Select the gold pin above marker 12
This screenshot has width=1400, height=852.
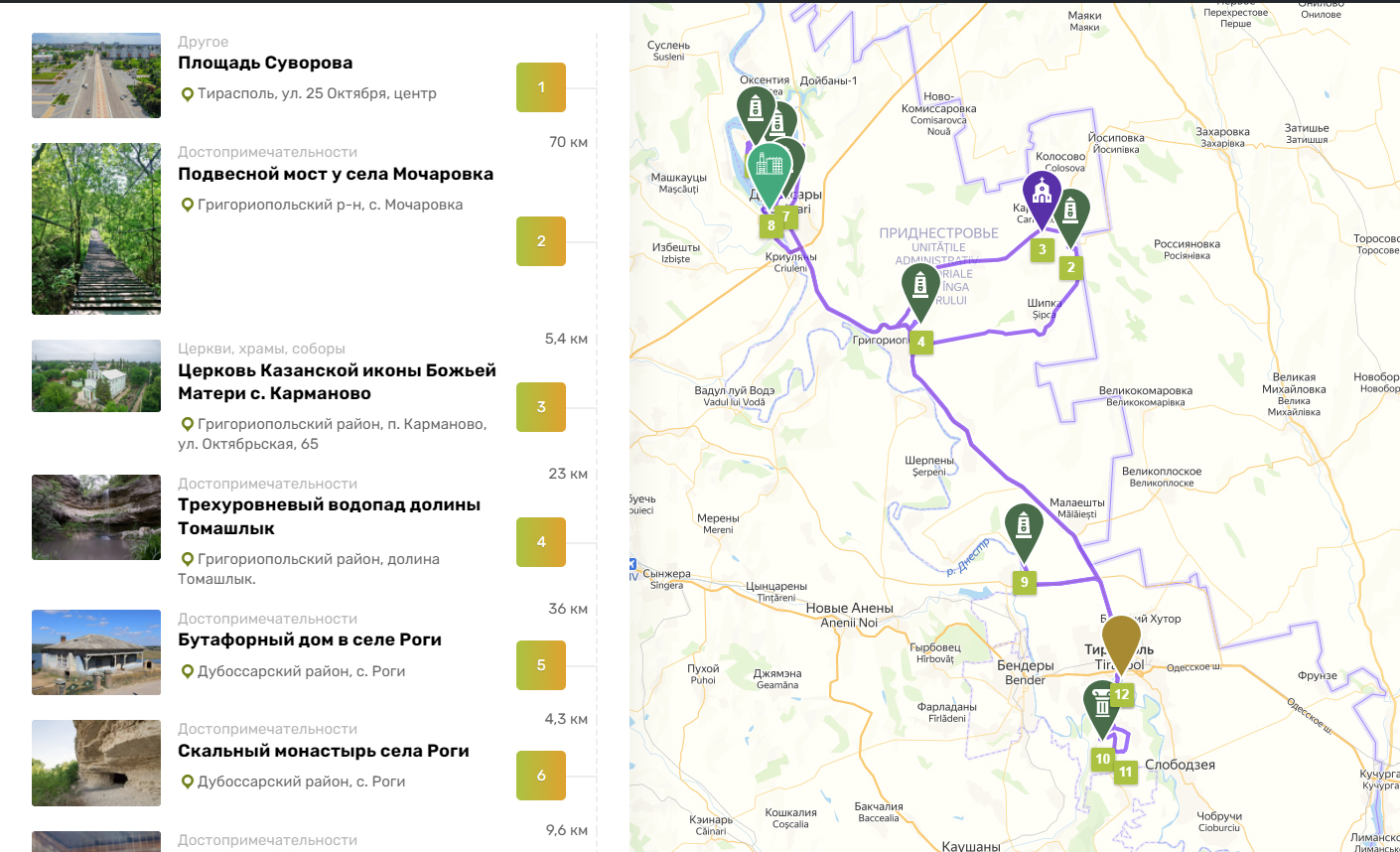coord(1121,643)
